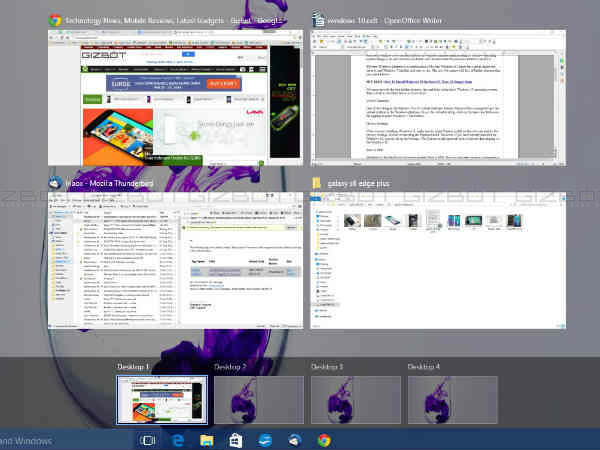Click the 'Desktop 1' label
This screenshot has height=450, width=600.
point(133,367)
